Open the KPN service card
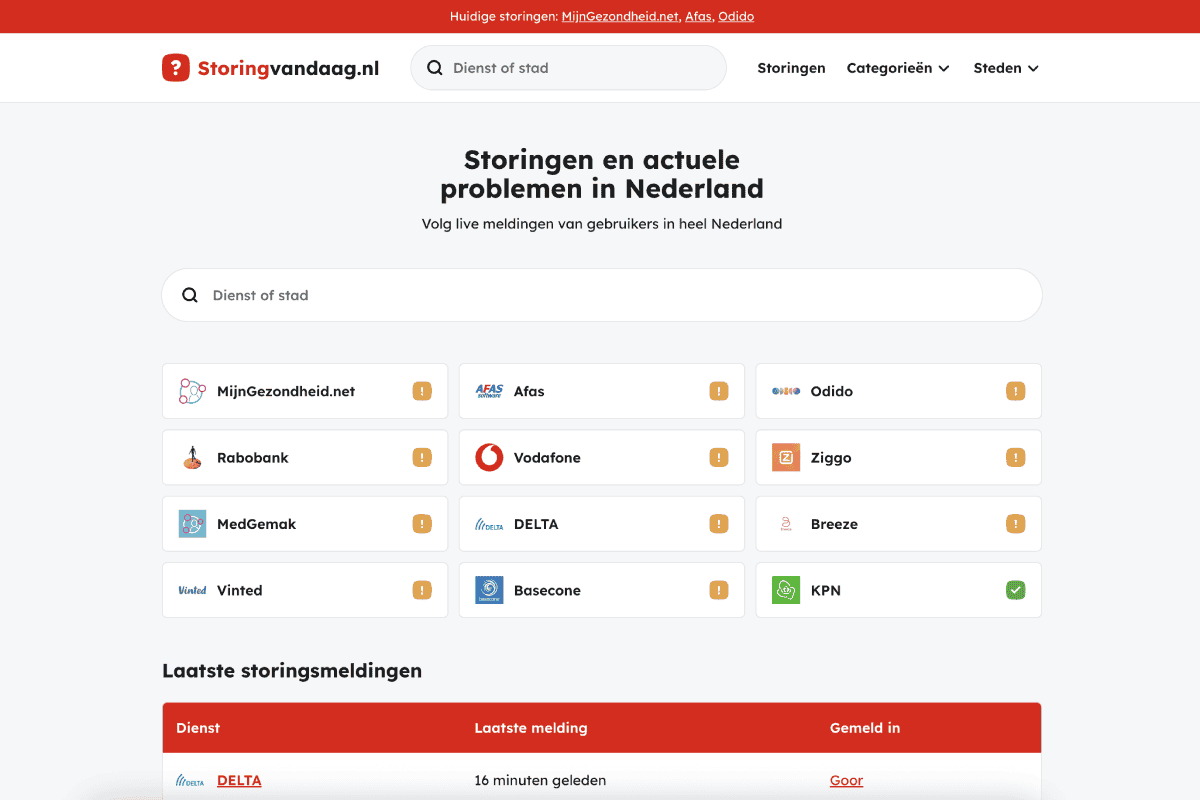This screenshot has width=1200, height=800. point(899,591)
